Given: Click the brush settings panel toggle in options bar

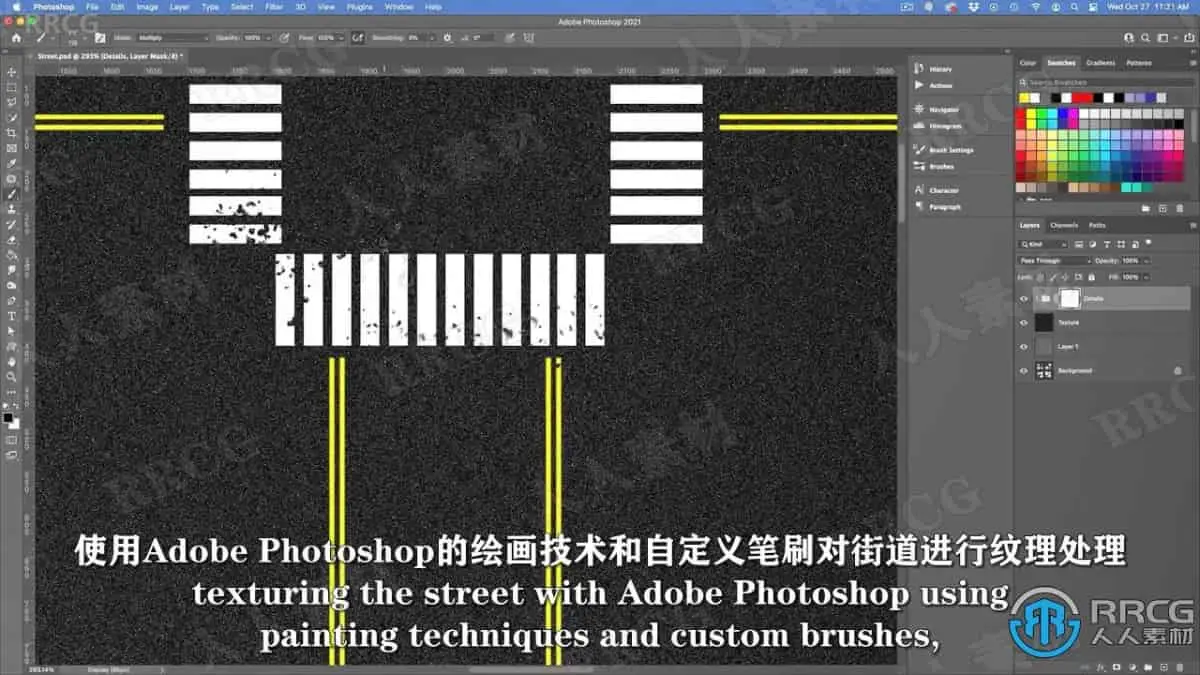Looking at the screenshot, I should click(x=100, y=38).
